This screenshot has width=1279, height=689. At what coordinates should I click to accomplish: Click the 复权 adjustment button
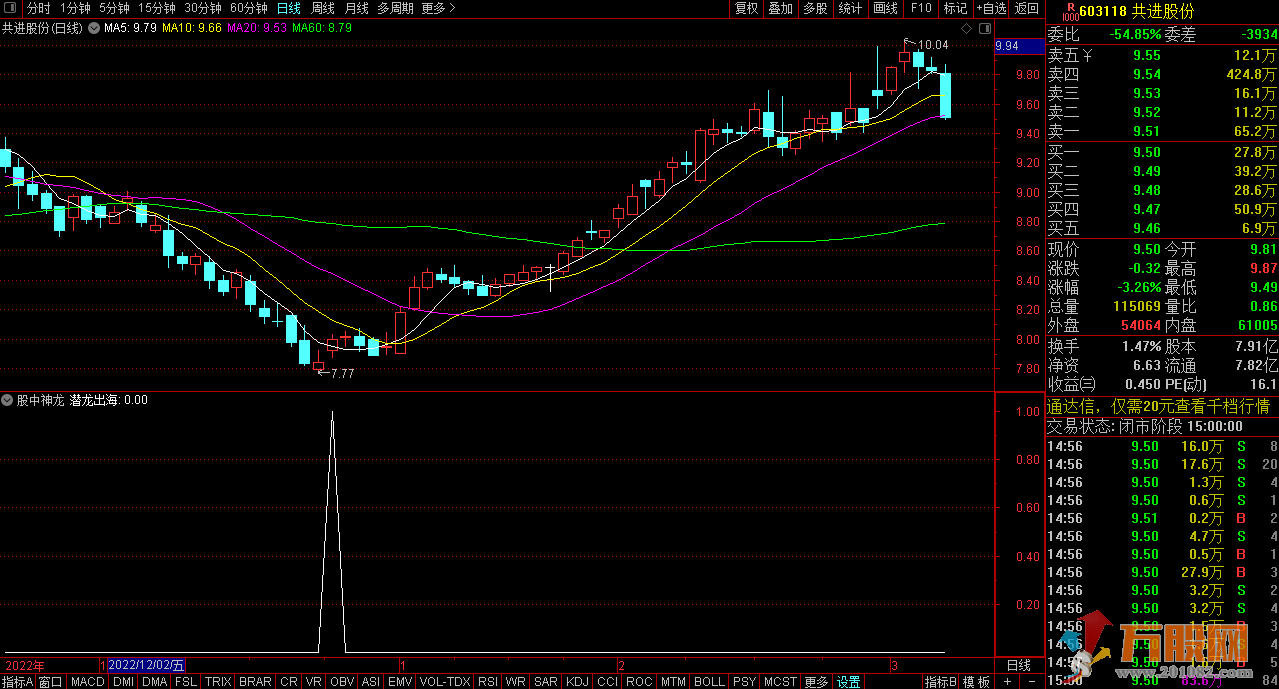pyautogui.click(x=747, y=8)
